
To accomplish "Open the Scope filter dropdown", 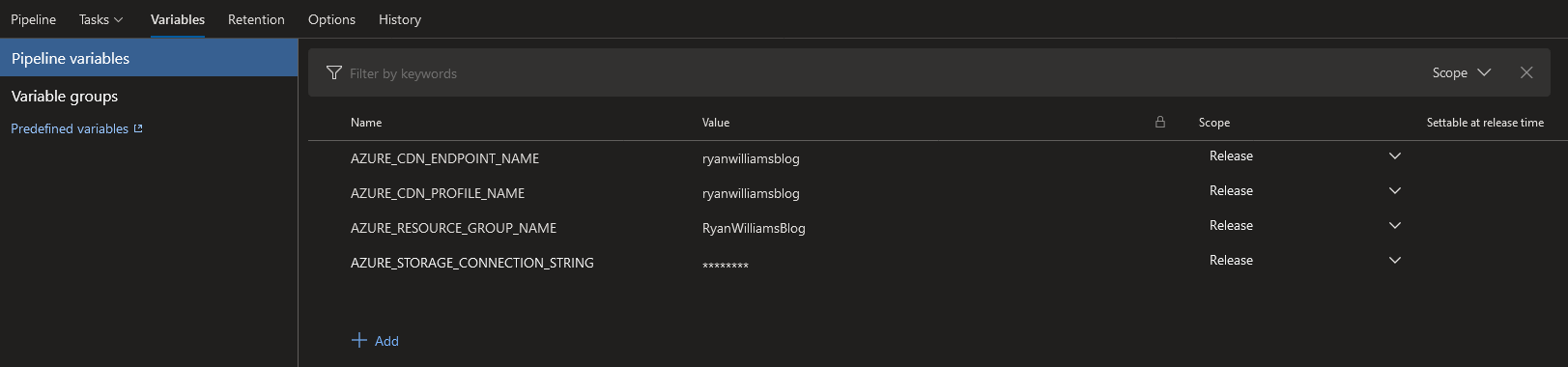I will (1462, 72).
